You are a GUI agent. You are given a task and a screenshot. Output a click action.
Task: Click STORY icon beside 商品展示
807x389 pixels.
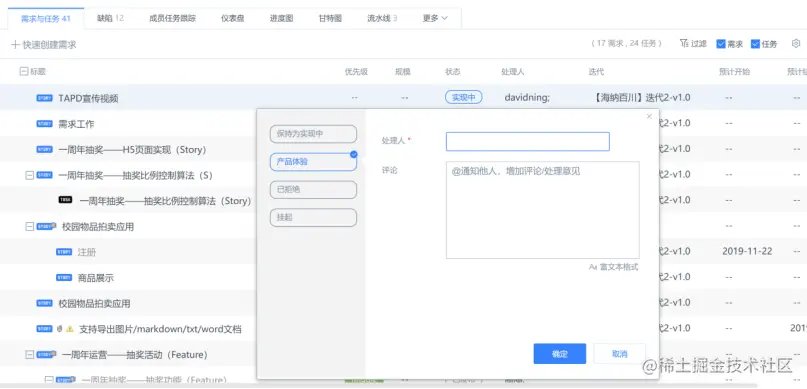[x=64, y=277]
